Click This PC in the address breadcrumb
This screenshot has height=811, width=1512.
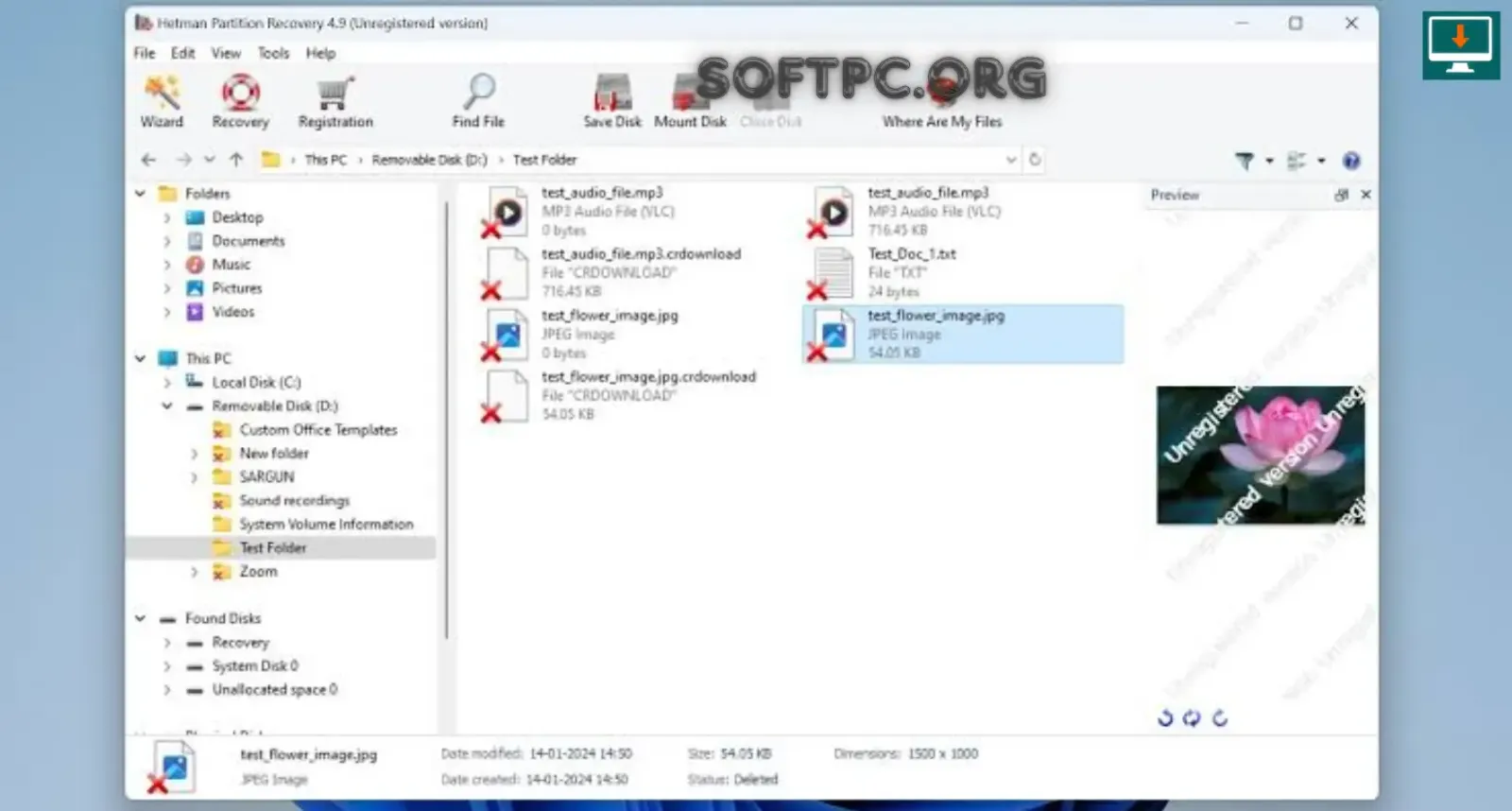coord(326,160)
